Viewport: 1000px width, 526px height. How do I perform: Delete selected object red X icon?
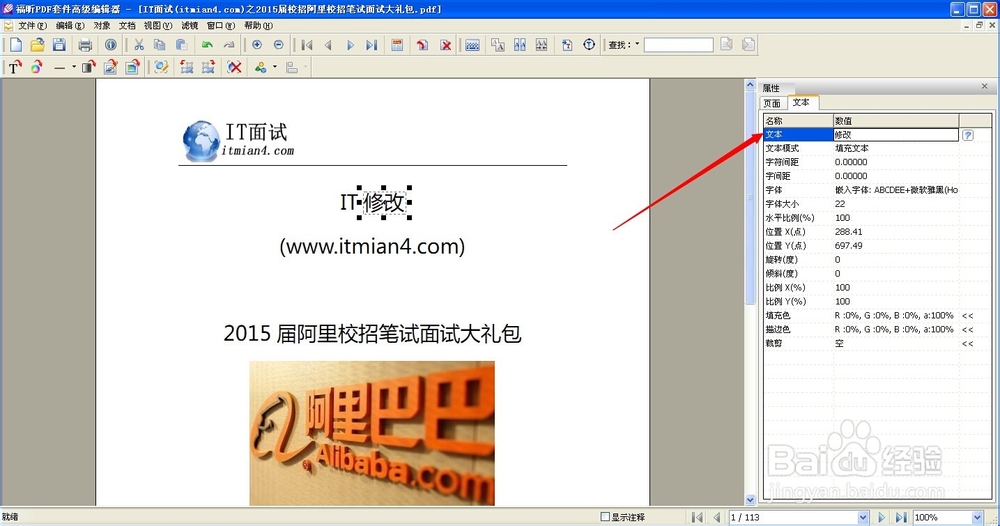[235, 67]
